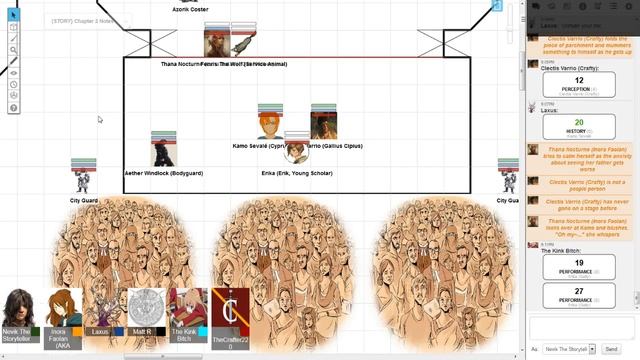Screen dimensions: 640x360
Task: Focus the chat message input box
Action: pos(582,328)
